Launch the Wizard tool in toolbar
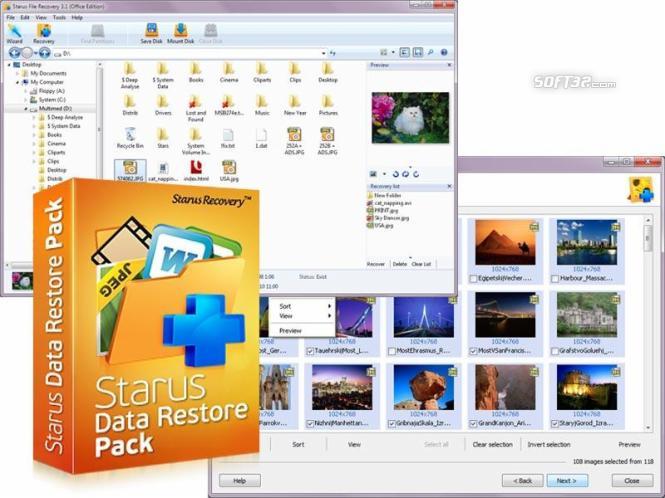 click(x=14, y=34)
